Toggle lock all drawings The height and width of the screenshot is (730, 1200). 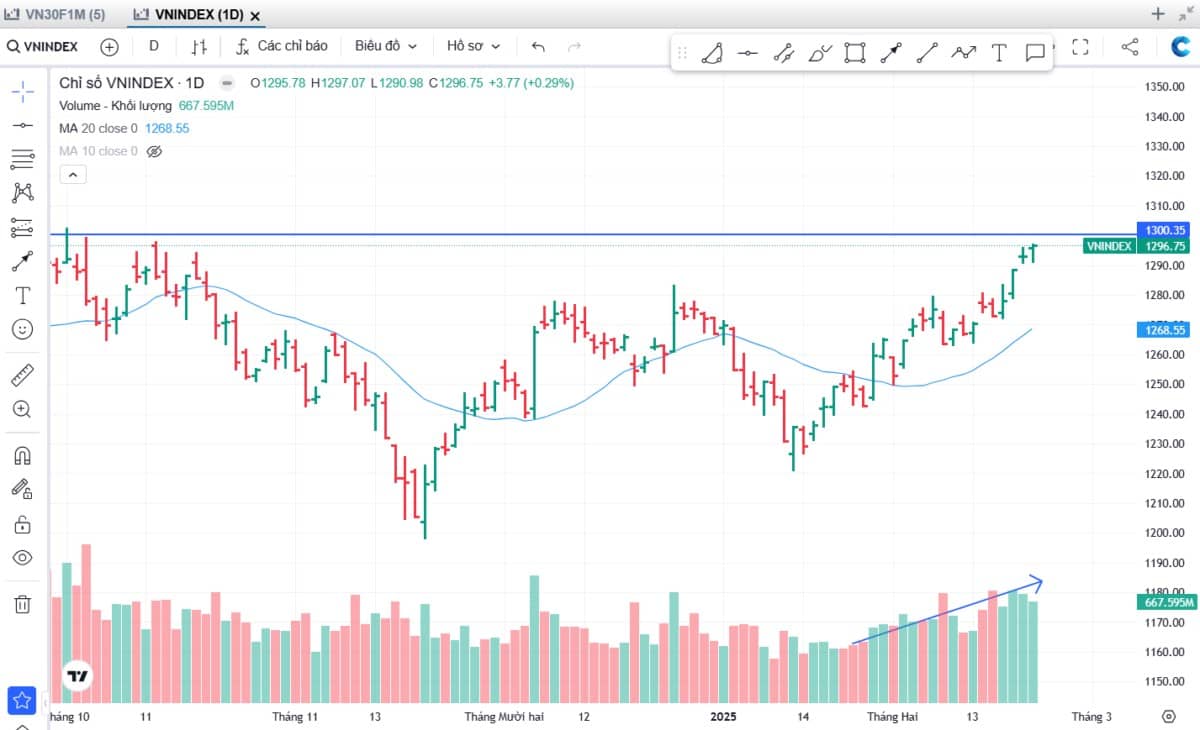point(22,524)
